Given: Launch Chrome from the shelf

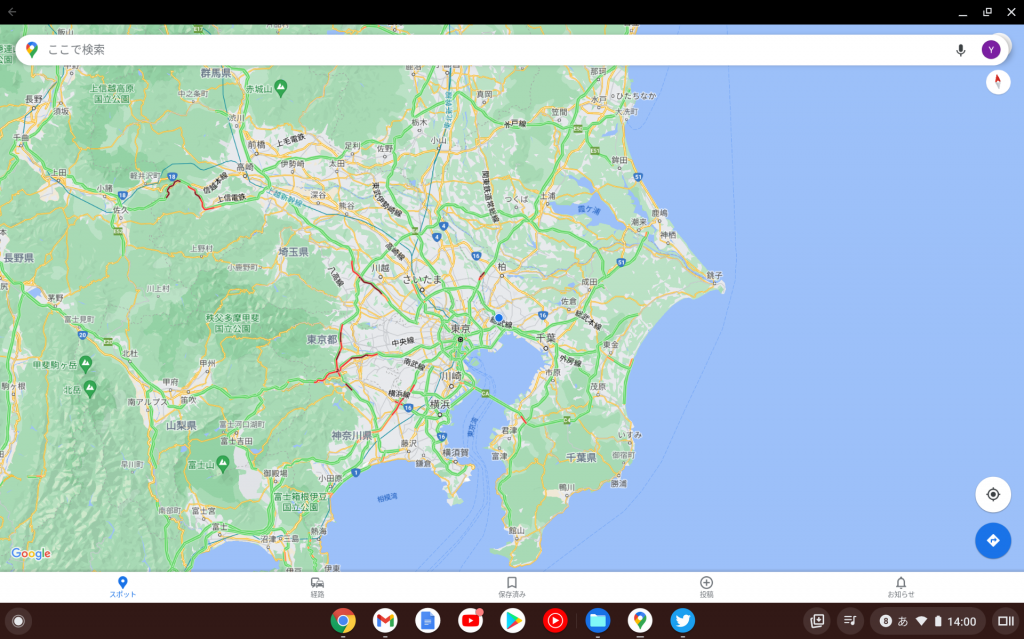Looking at the screenshot, I should (343, 621).
